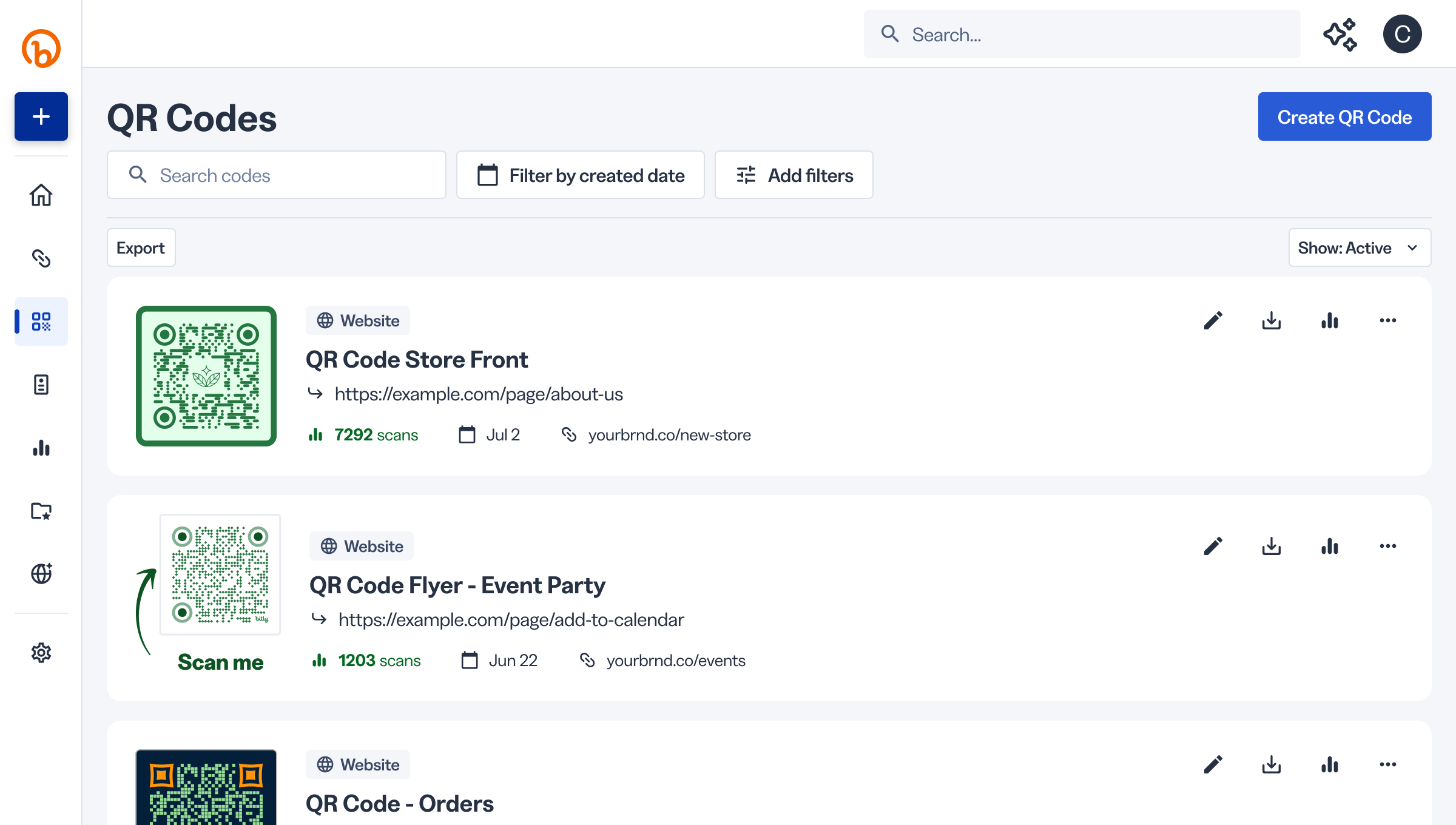Select the Campaigns folder icon in sidebar
This screenshot has width=1456, height=825.
(41, 511)
